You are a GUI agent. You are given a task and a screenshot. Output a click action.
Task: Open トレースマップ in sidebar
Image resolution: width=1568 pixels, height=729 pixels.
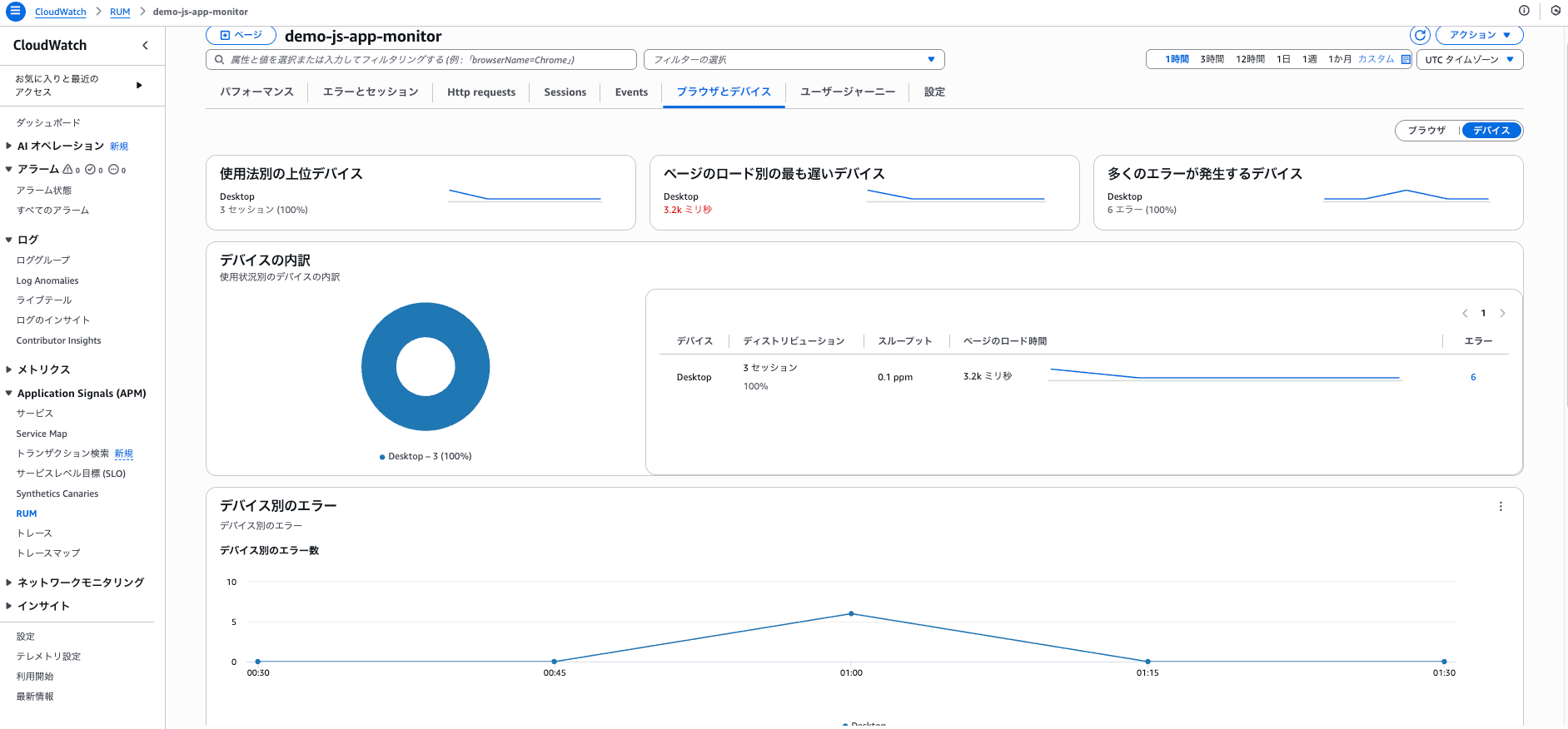[x=48, y=553]
